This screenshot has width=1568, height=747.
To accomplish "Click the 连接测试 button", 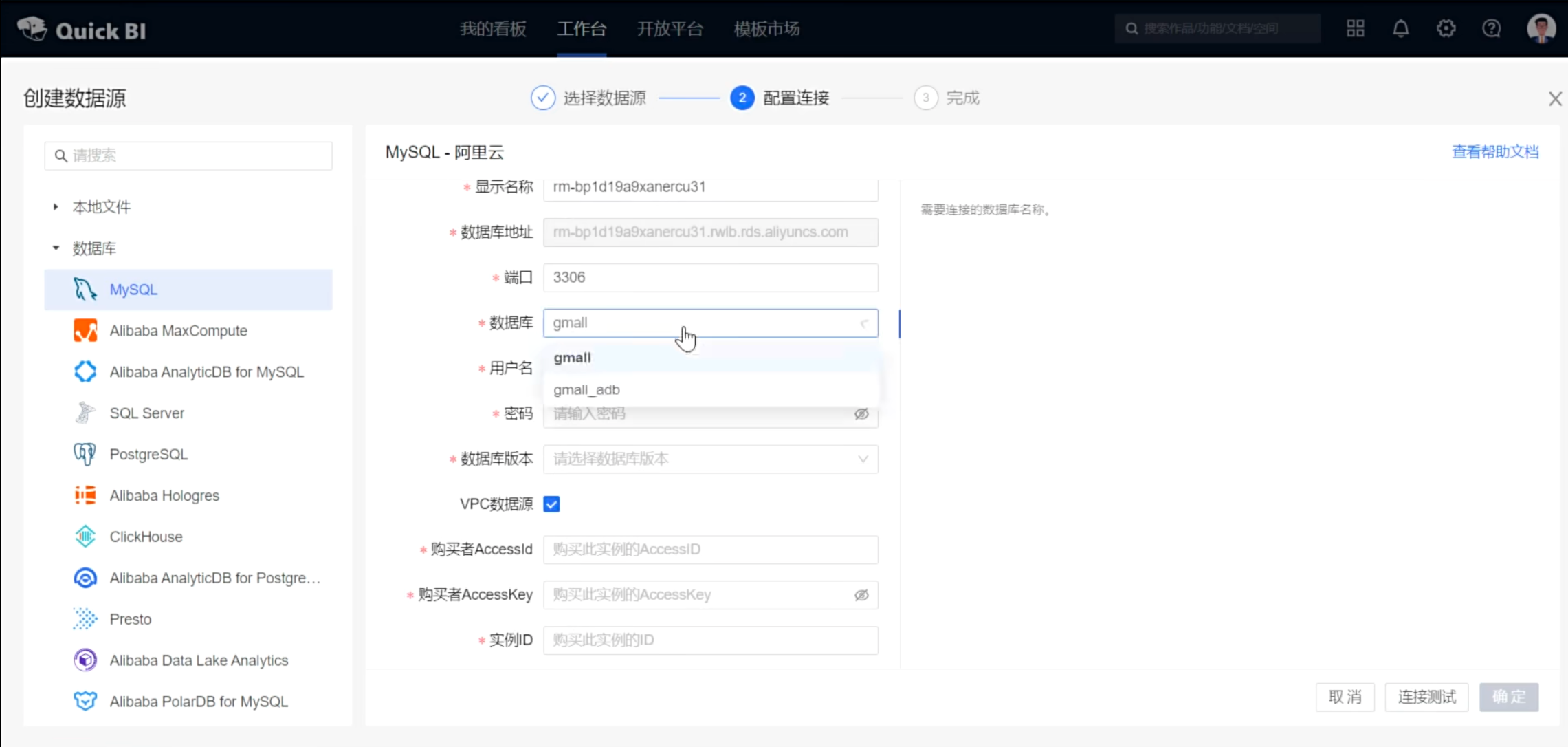I will coord(1426,697).
